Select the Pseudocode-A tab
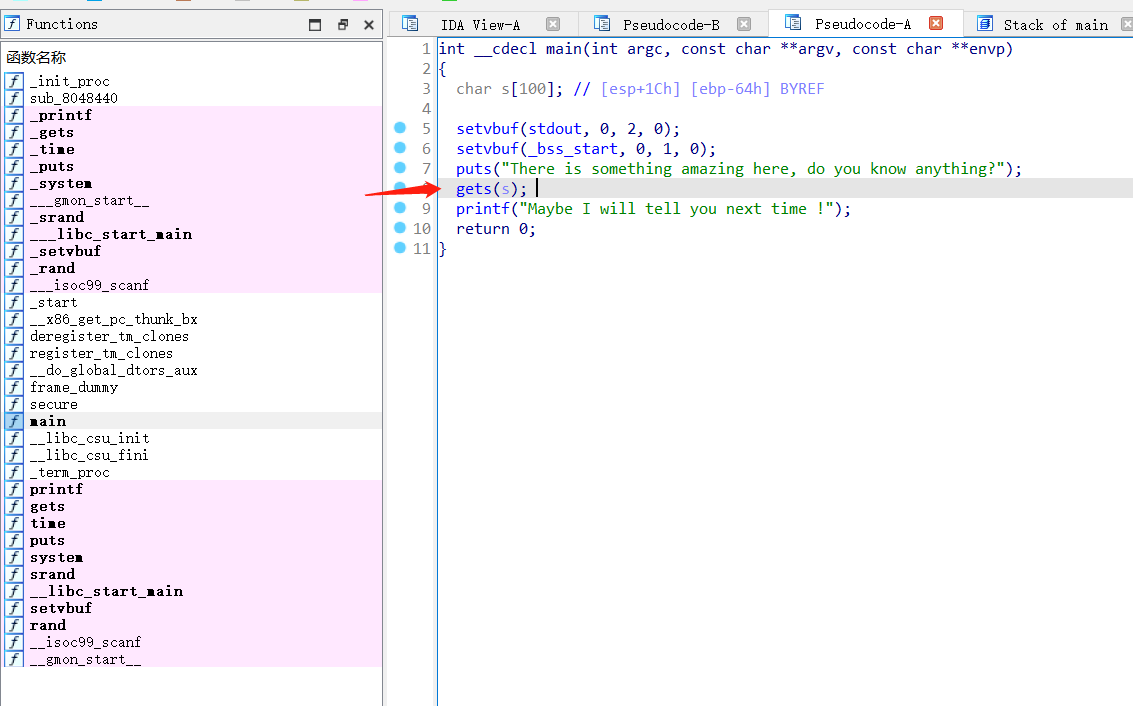This screenshot has height=706, width=1133. coord(863,24)
